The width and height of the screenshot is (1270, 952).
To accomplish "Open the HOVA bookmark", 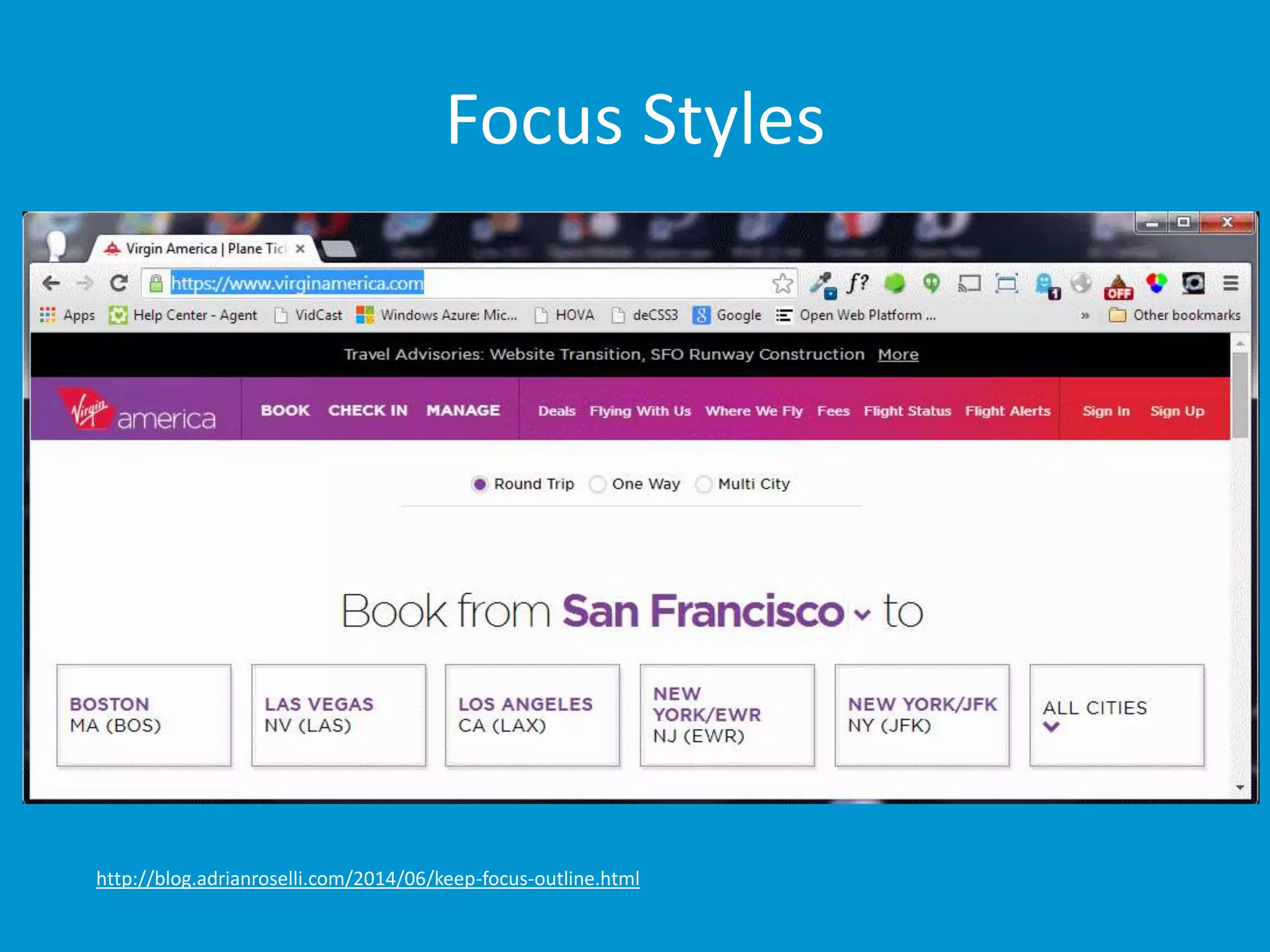I will point(564,315).
